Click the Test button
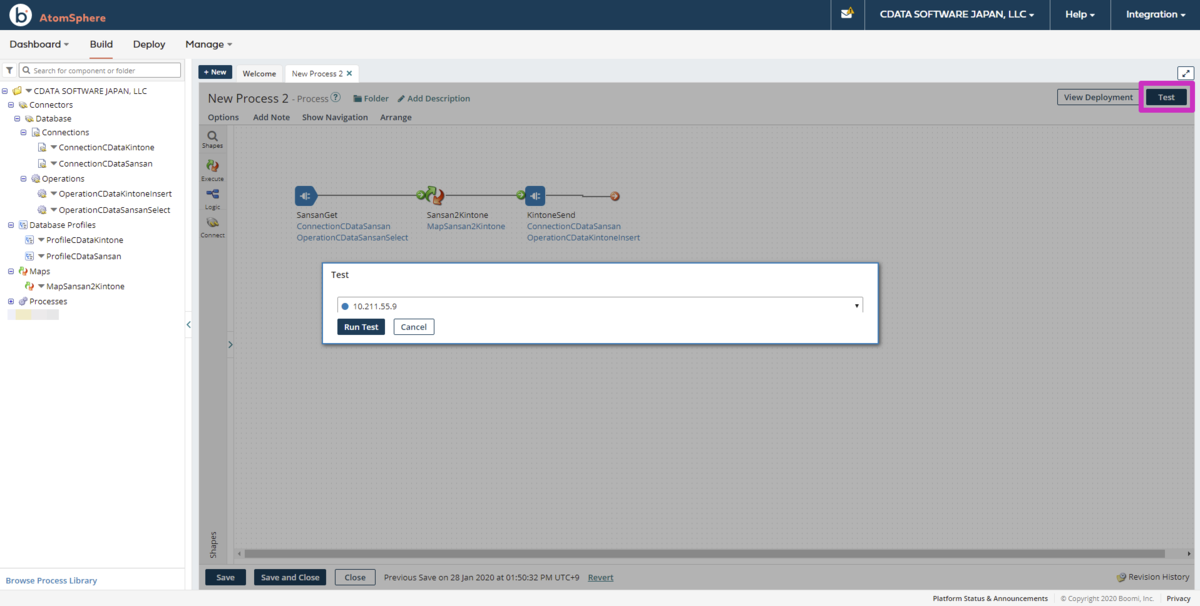1200x606 pixels. (x=1166, y=97)
